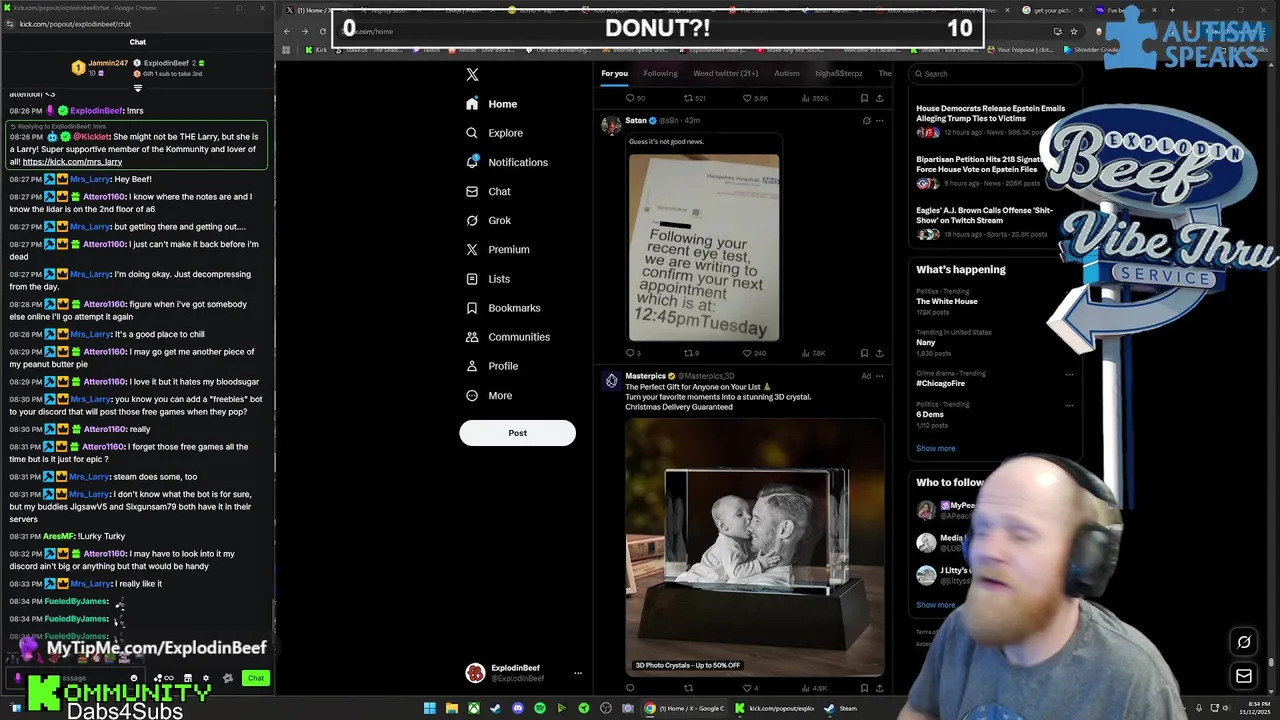Screen dimensions: 1280x720
Task: Switch to Weed twitter (21+) tab
Action: click(725, 73)
